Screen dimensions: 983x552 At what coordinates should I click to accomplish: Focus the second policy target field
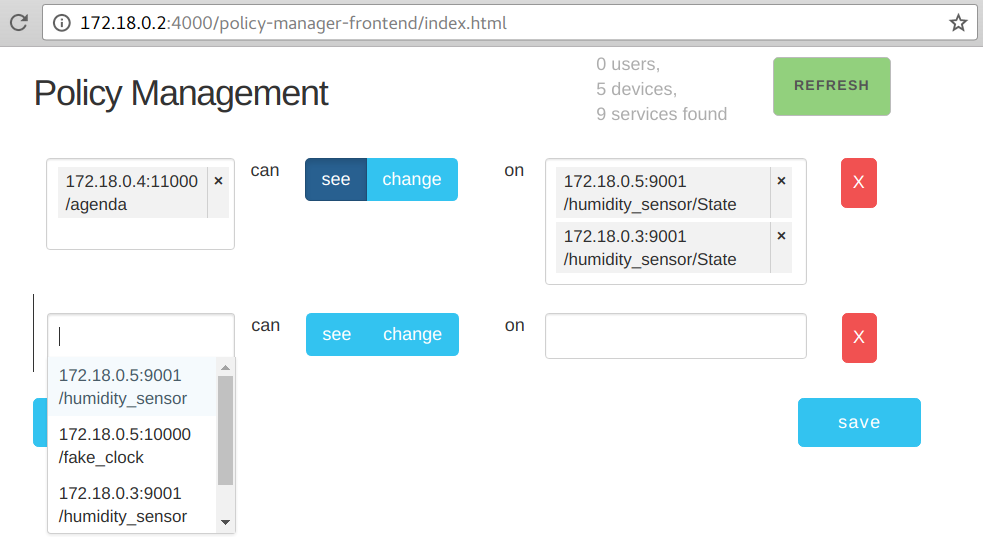click(675, 336)
